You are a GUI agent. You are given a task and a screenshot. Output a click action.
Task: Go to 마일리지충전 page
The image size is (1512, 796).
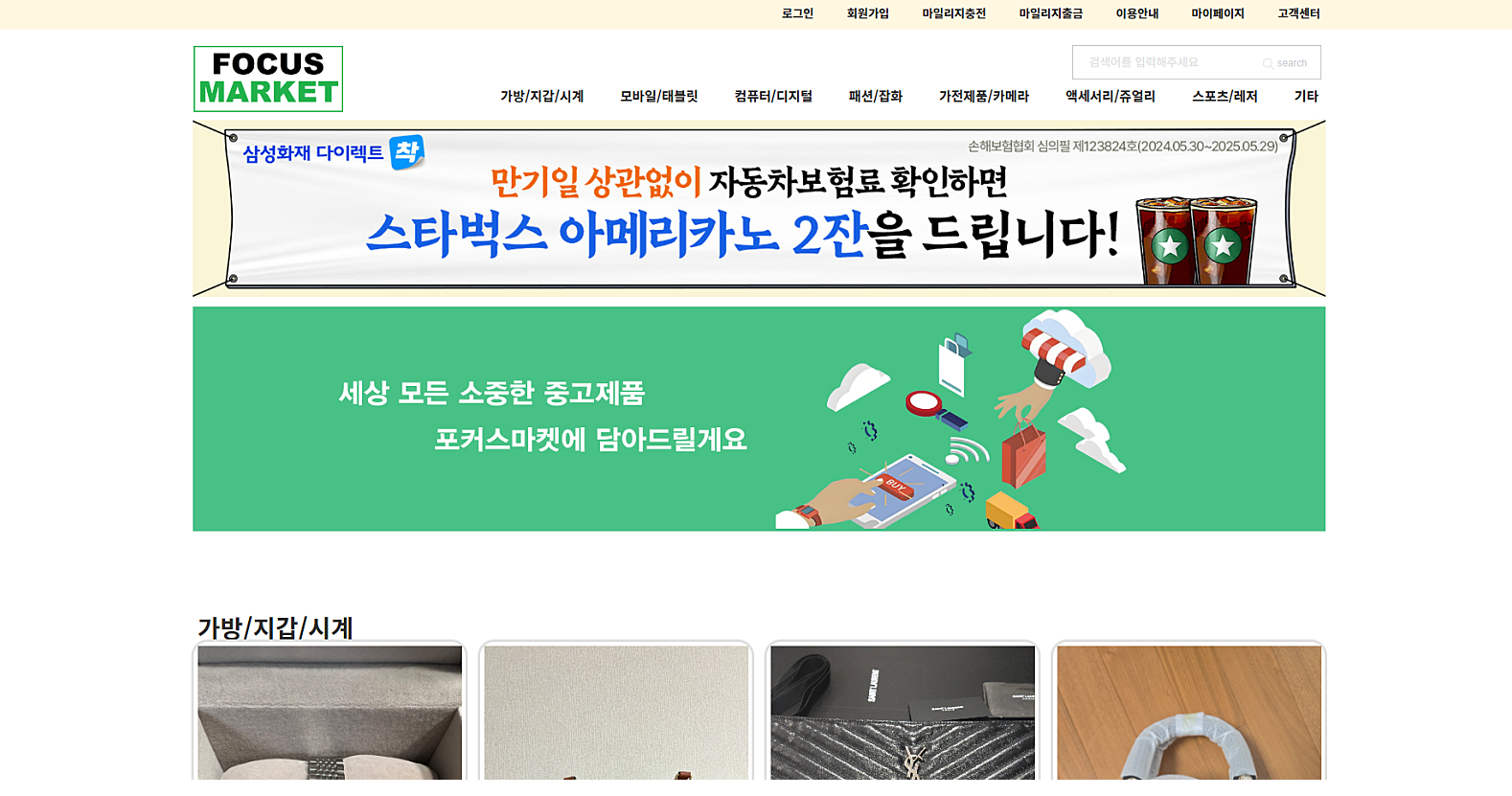click(954, 13)
